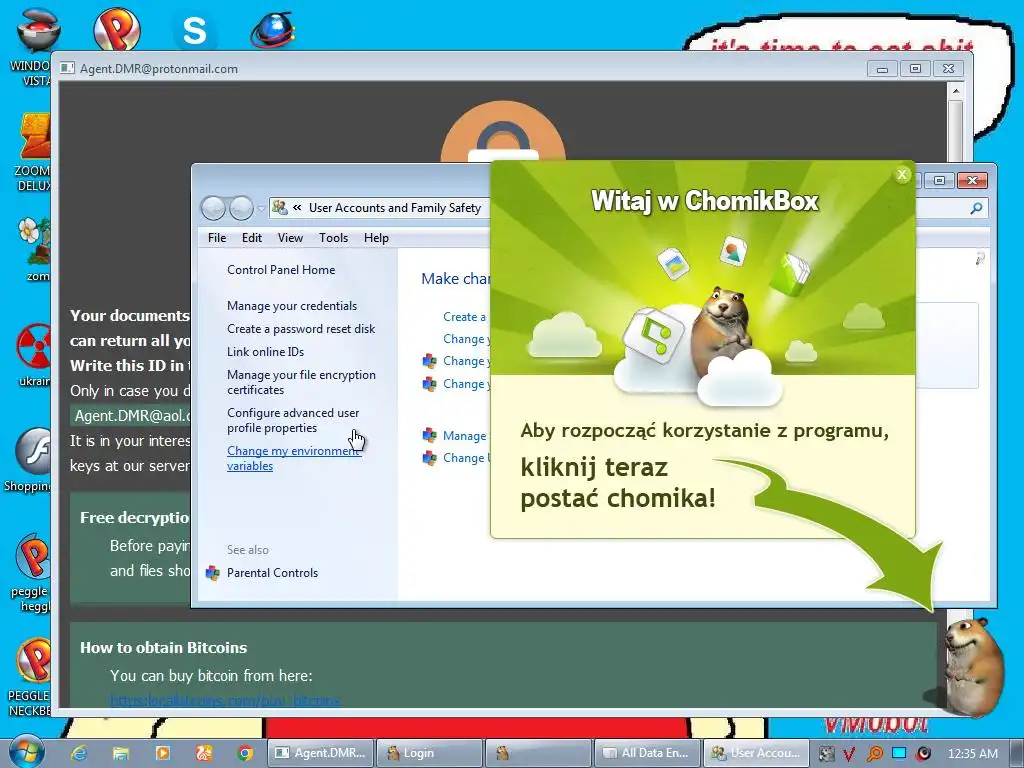Launch Internet Explorer from the taskbar
The height and width of the screenshot is (768, 1024).
pyautogui.click(x=79, y=753)
